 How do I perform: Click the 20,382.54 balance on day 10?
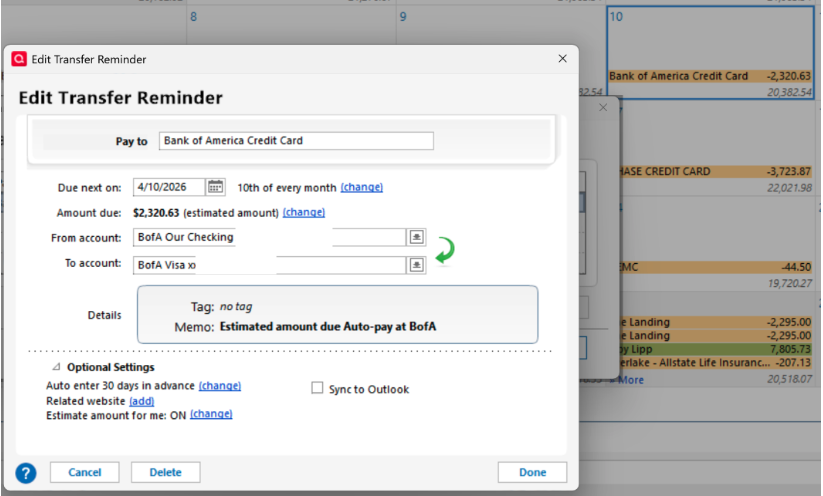789,92
